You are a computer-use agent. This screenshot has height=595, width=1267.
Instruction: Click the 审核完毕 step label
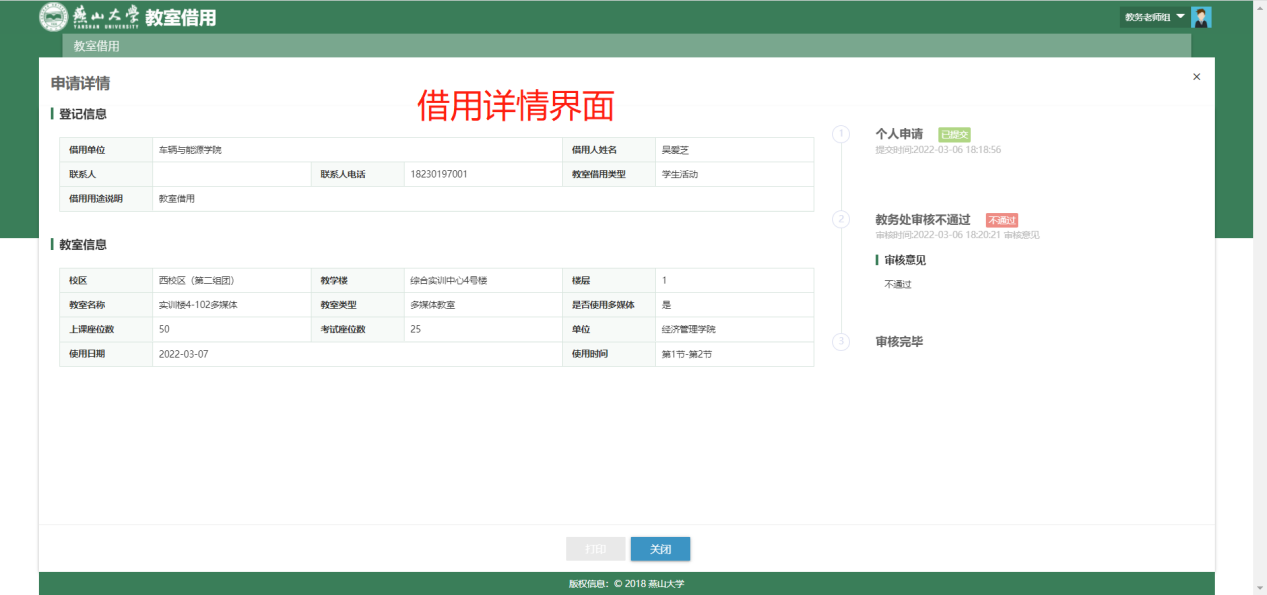899,342
